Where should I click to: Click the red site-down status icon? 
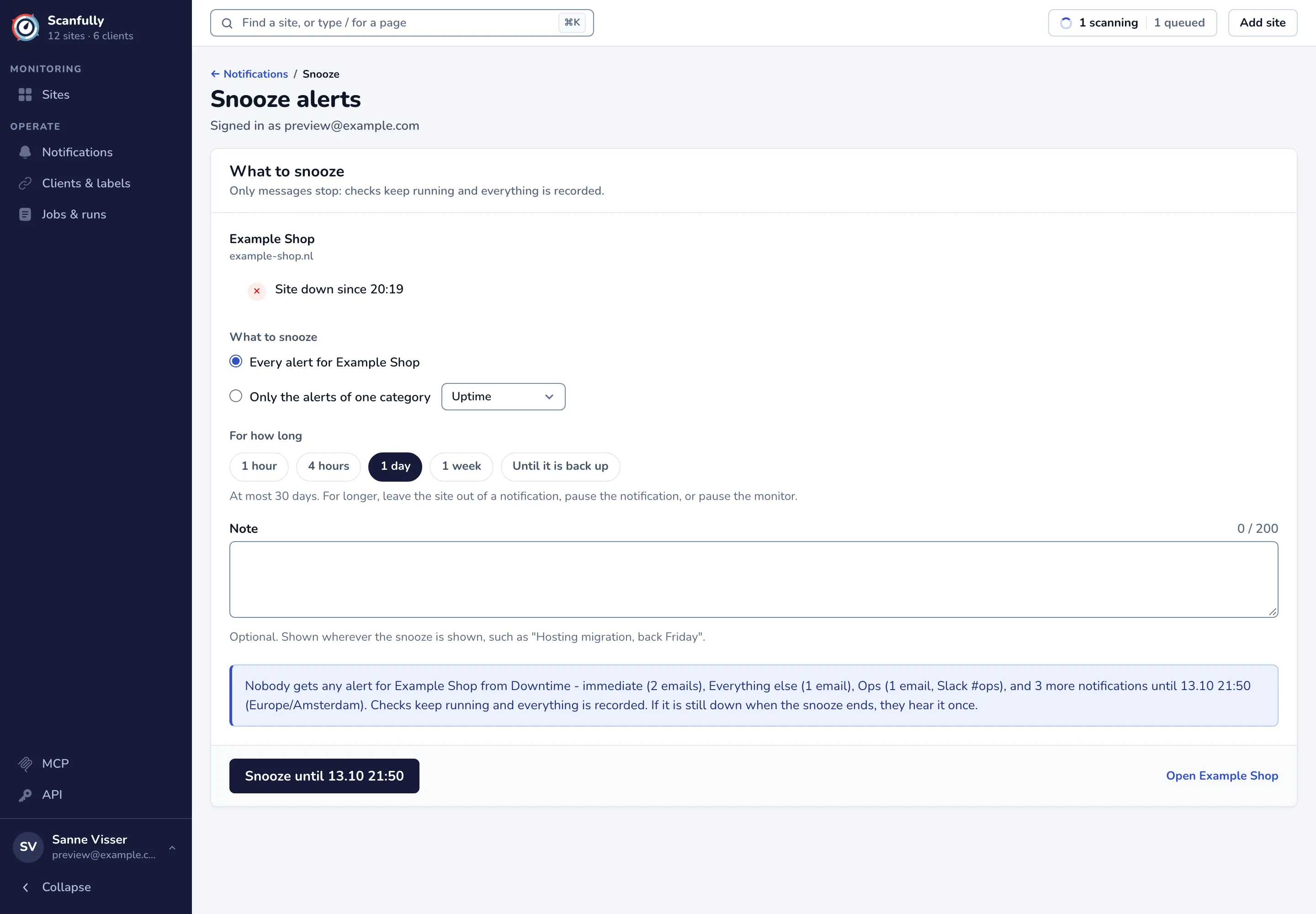tap(256, 291)
